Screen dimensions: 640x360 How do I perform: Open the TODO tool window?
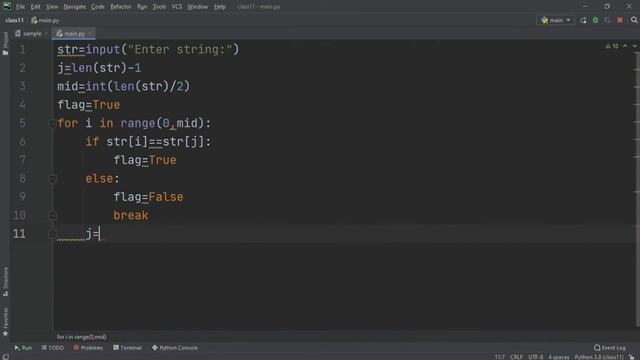[53, 348]
